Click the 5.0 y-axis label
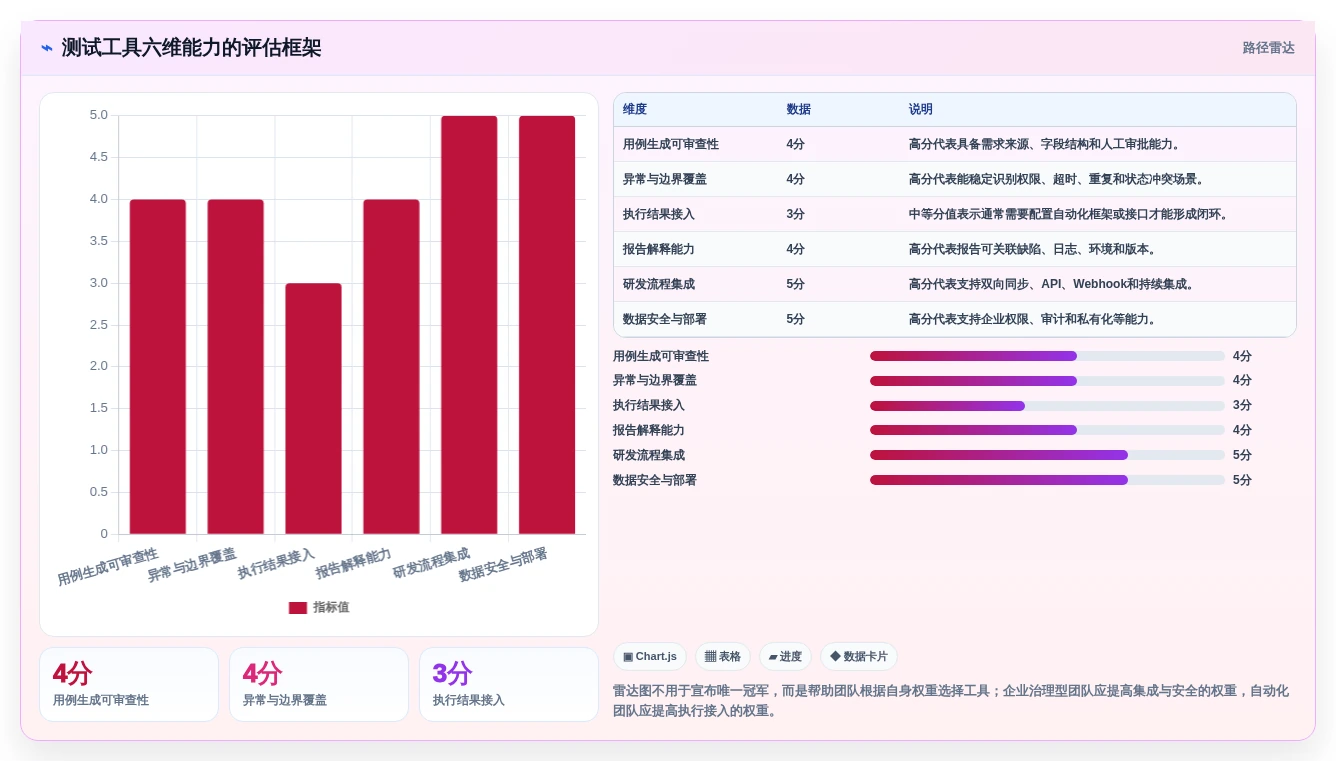 [x=99, y=115]
